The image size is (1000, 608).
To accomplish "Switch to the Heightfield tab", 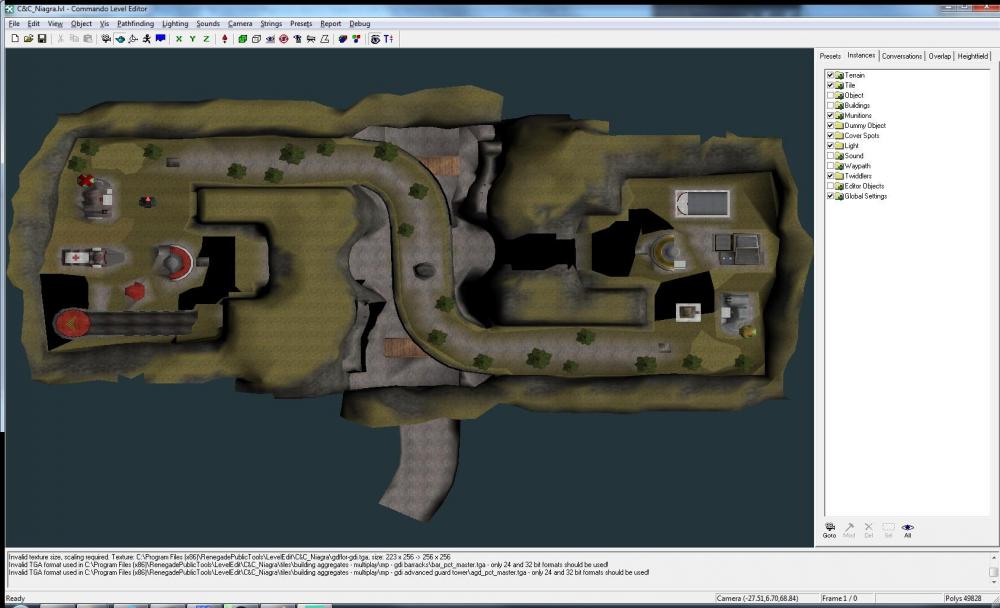I will pos(973,56).
